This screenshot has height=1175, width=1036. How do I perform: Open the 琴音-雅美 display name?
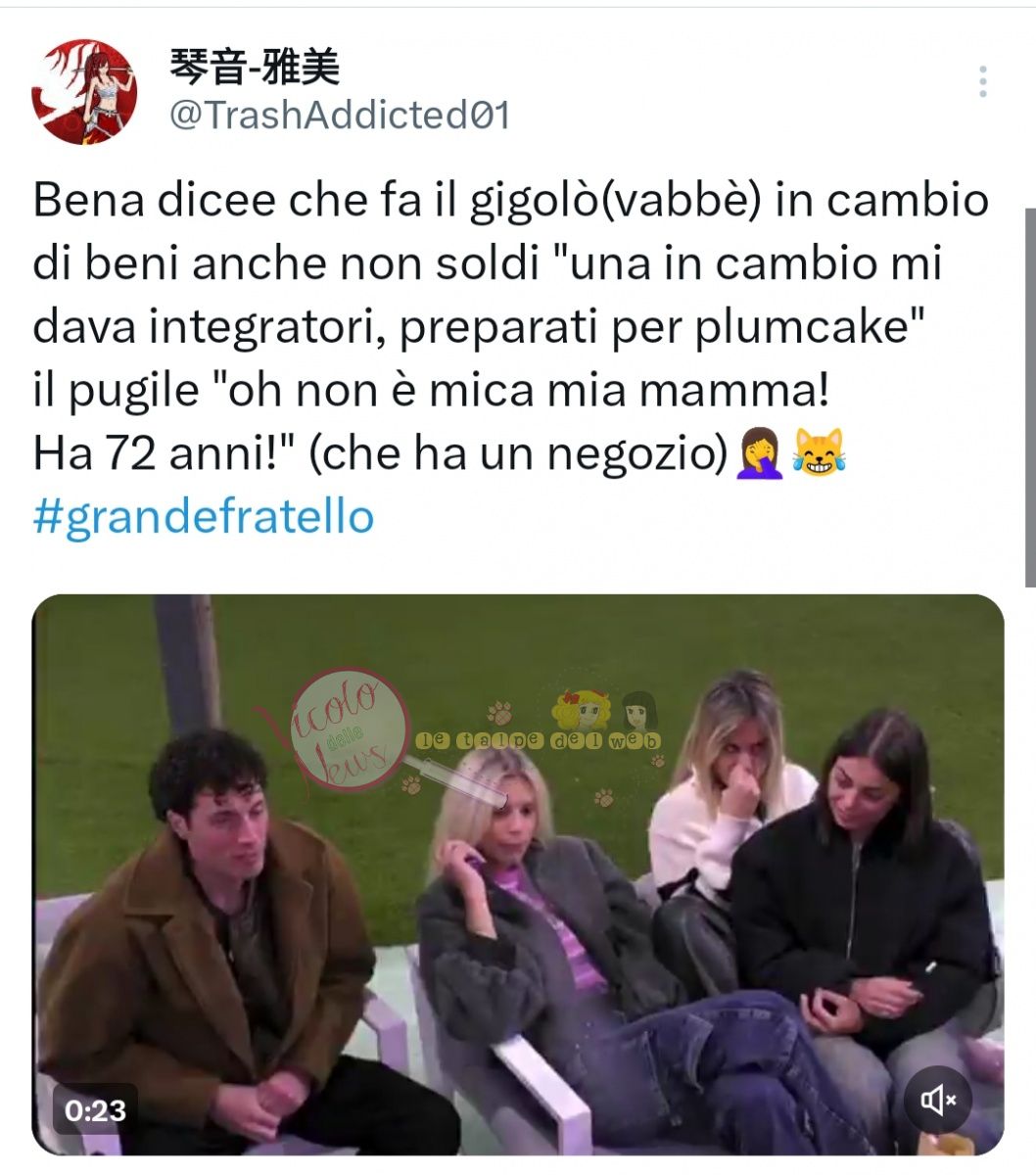[x=255, y=68]
